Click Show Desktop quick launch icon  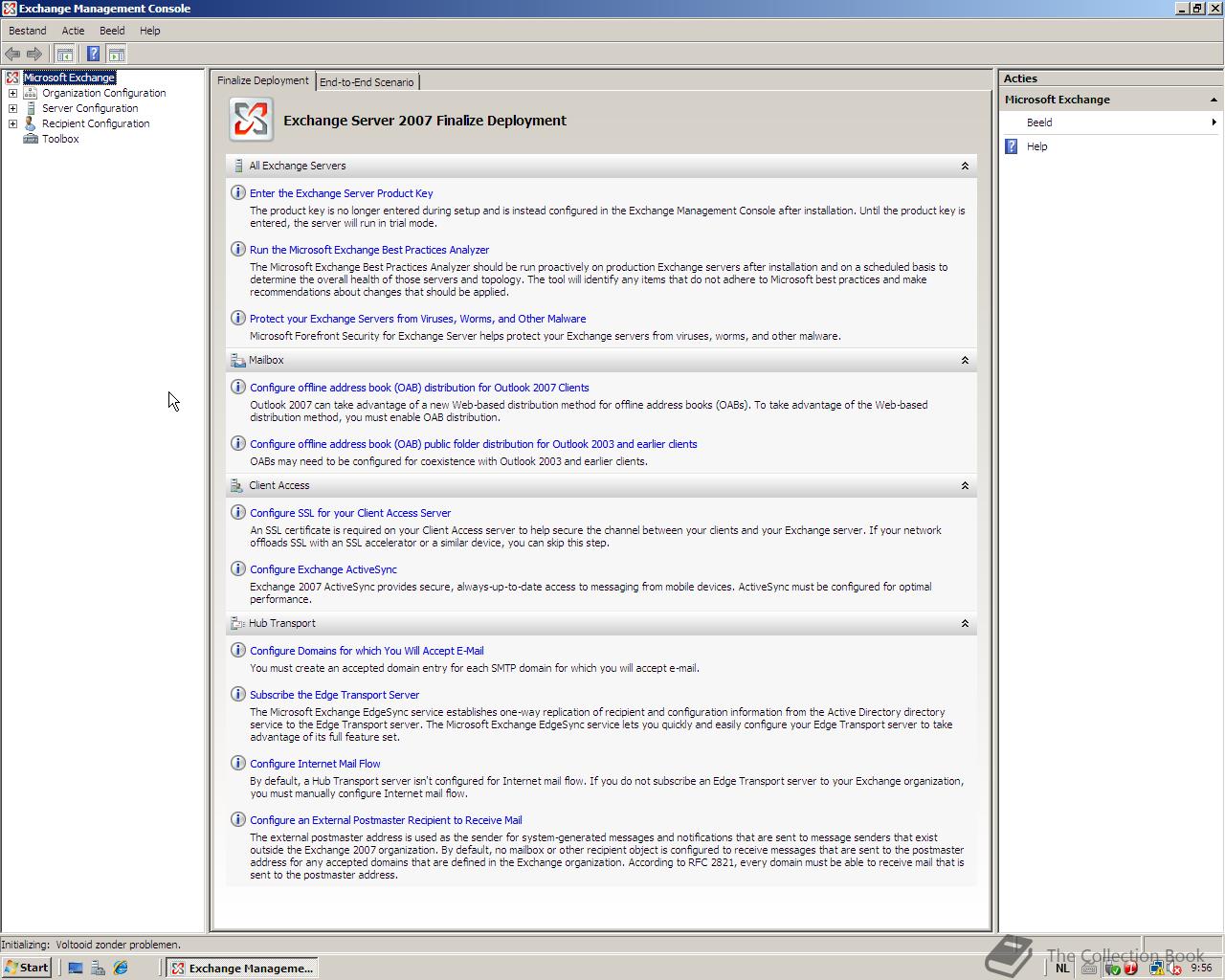[76, 968]
